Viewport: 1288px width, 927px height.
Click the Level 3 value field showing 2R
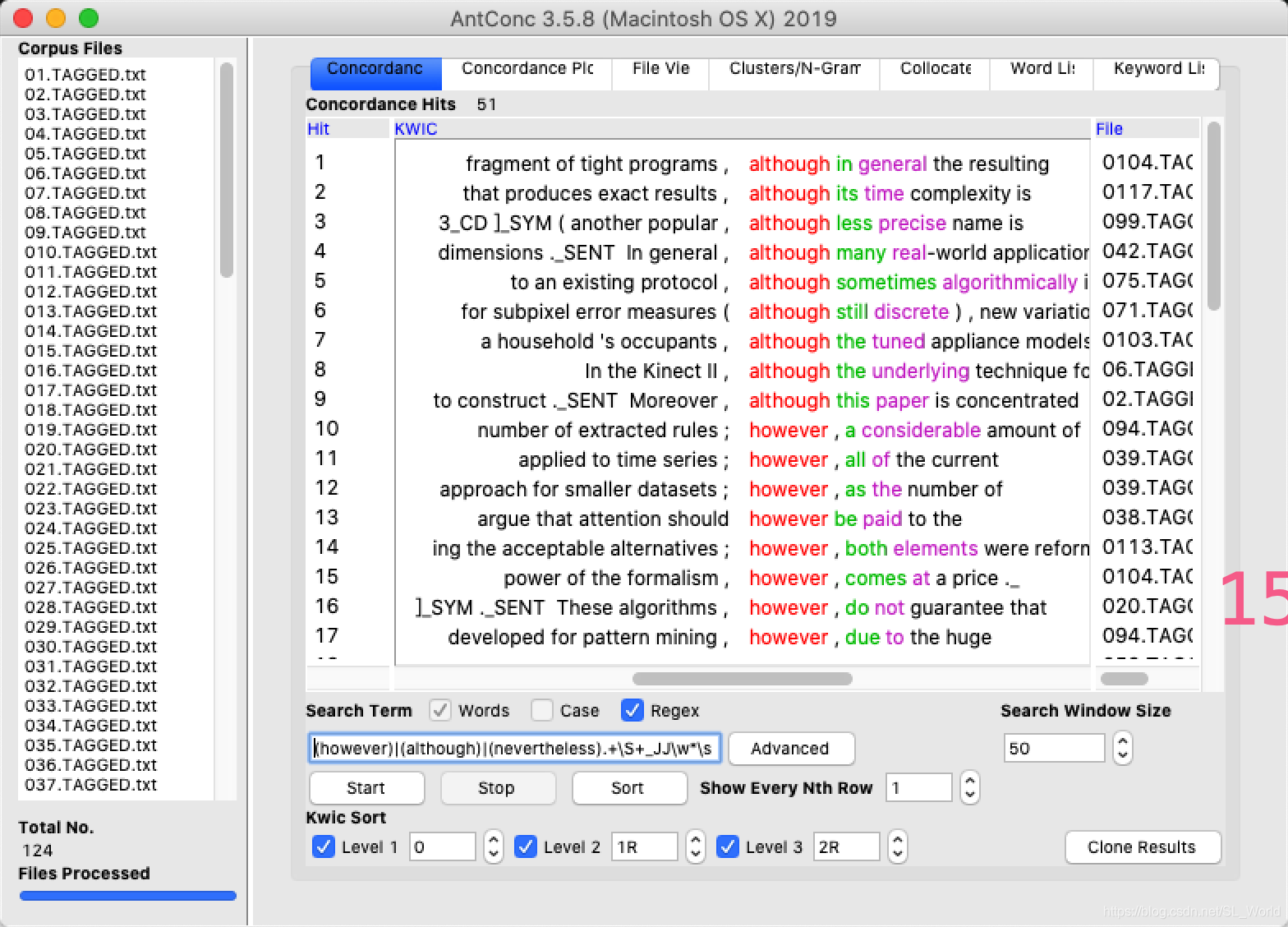pos(847,846)
